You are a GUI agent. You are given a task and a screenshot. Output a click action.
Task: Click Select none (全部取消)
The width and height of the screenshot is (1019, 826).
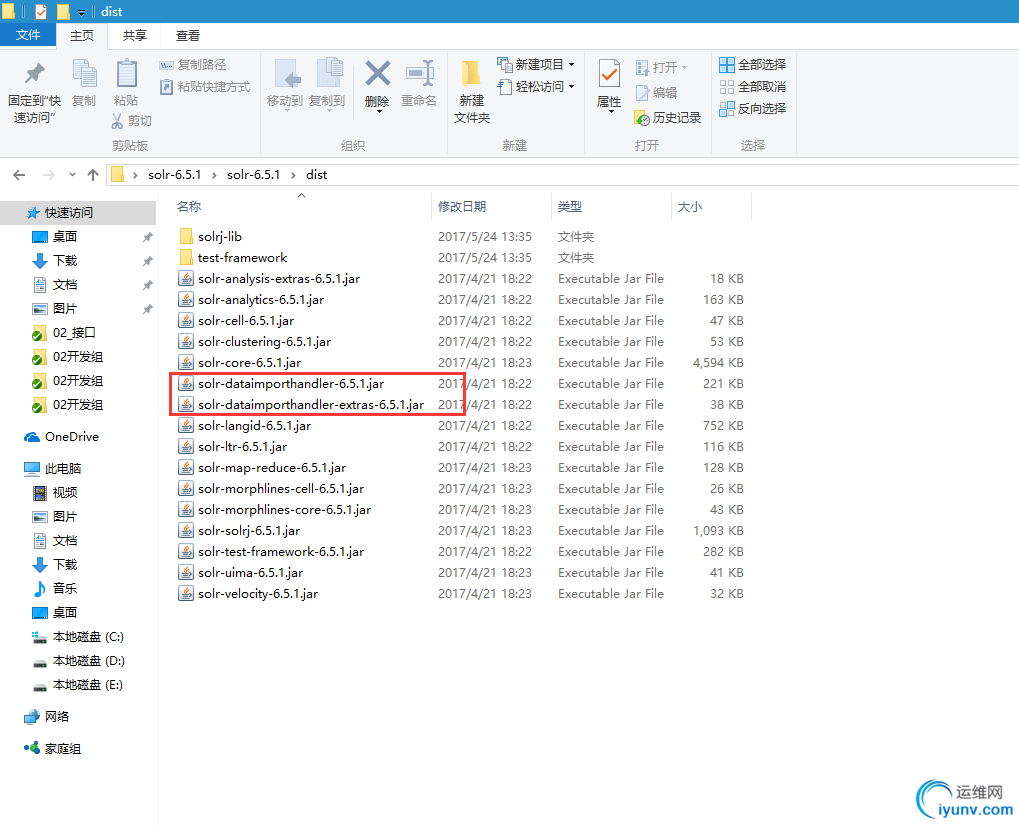coord(753,86)
